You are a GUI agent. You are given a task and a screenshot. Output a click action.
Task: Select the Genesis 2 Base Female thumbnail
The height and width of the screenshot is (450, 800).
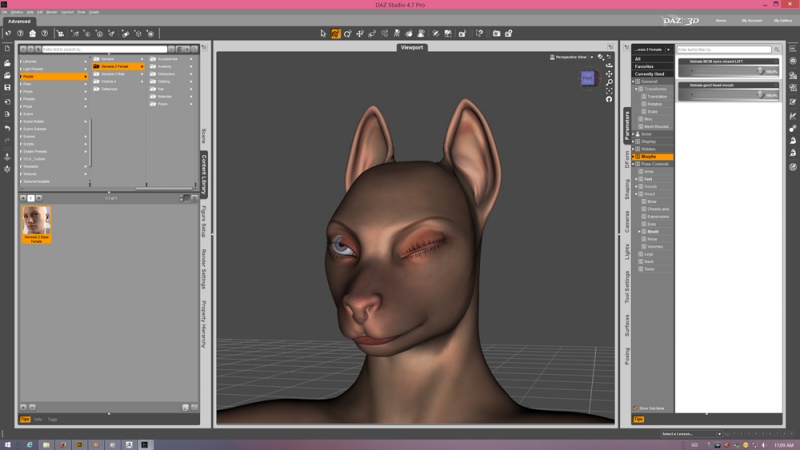36,224
